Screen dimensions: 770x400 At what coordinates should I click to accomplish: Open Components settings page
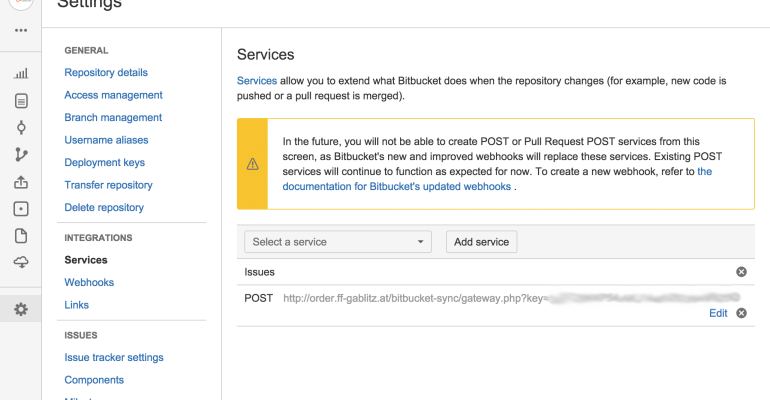coord(94,380)
